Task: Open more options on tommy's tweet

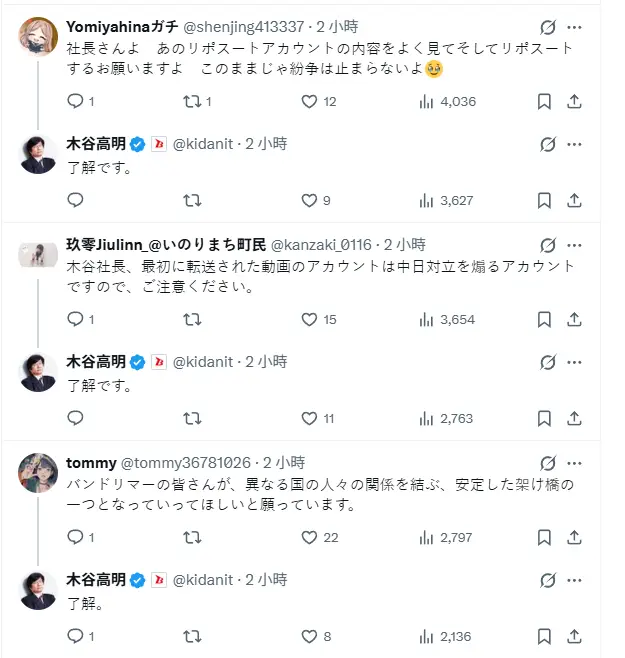Action: [x=574, y=463]
